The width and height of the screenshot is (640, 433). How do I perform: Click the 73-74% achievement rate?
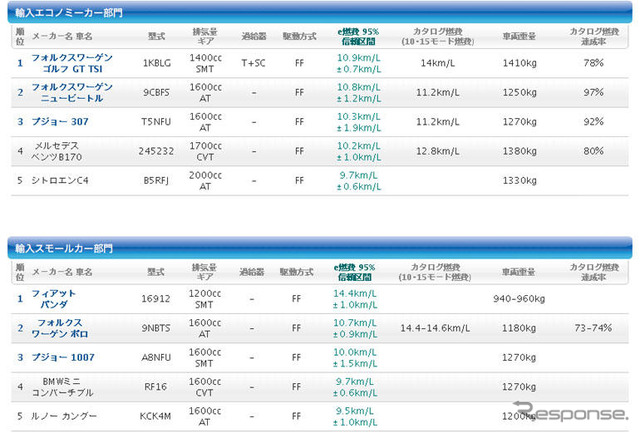tap(593, 328)
